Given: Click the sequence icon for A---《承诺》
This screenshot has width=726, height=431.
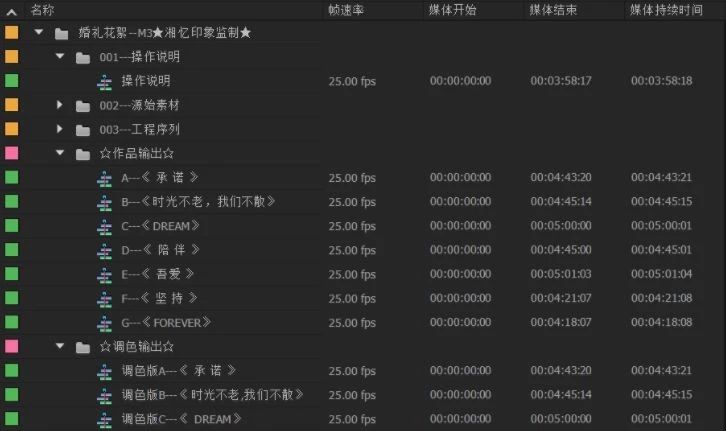Looking at the screenshot, I should click(x=105, y=178).
